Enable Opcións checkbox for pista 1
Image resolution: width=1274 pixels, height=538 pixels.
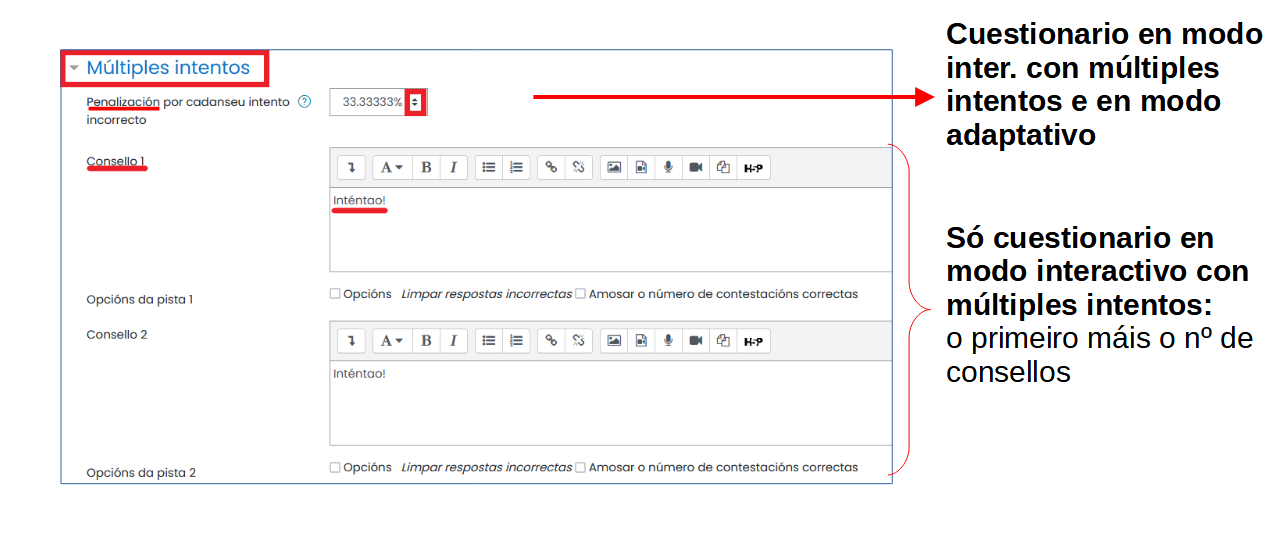335,294
